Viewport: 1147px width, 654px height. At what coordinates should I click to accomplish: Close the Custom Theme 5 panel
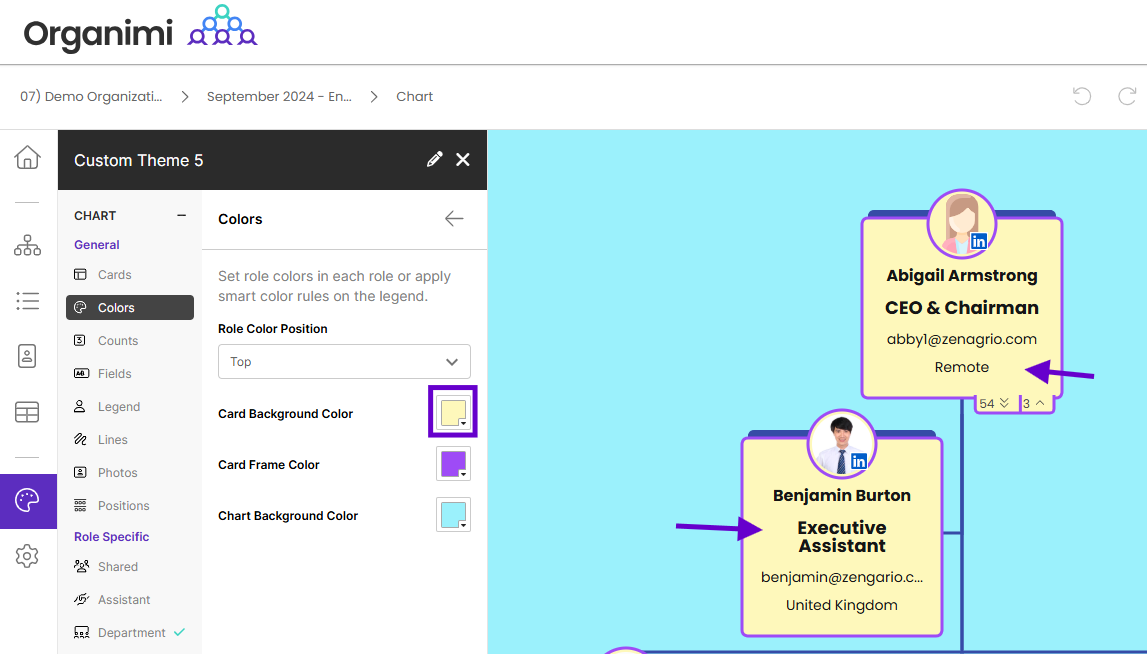(x=463, y=160)
